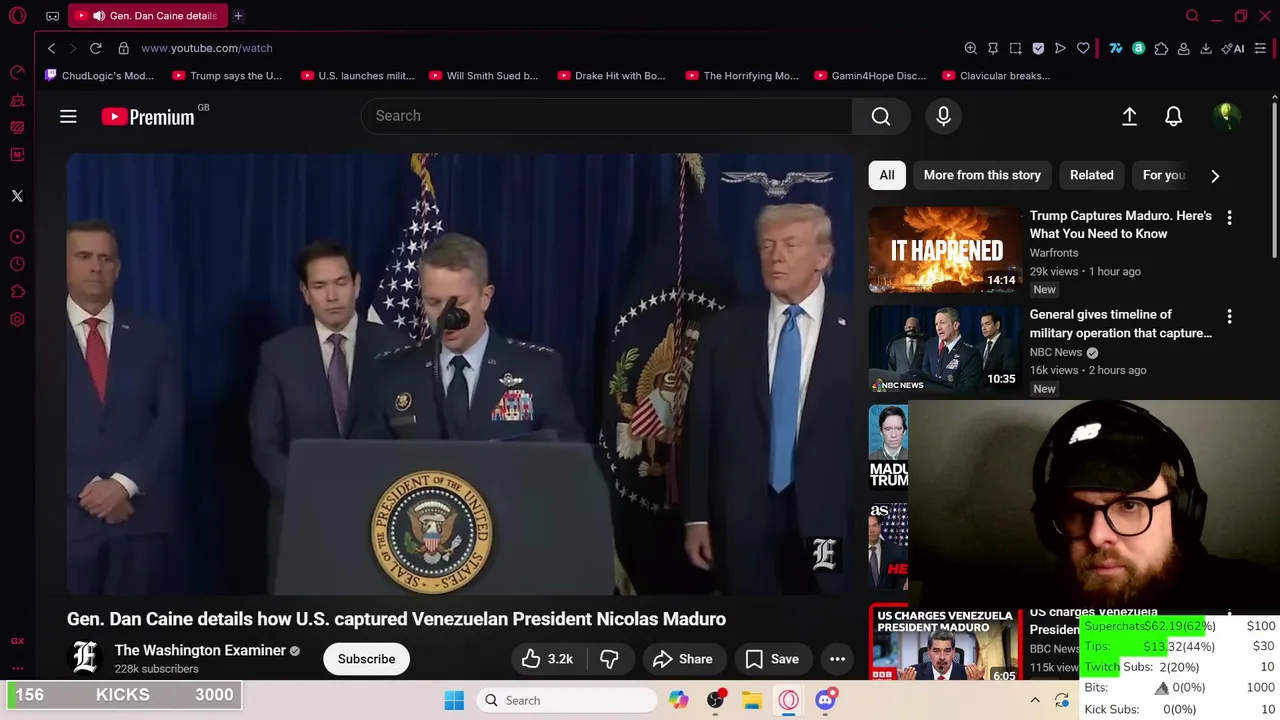This screenshot has width=1280, height=720.
Task: Select the 'For you' filter chip
Action: 1164,175
